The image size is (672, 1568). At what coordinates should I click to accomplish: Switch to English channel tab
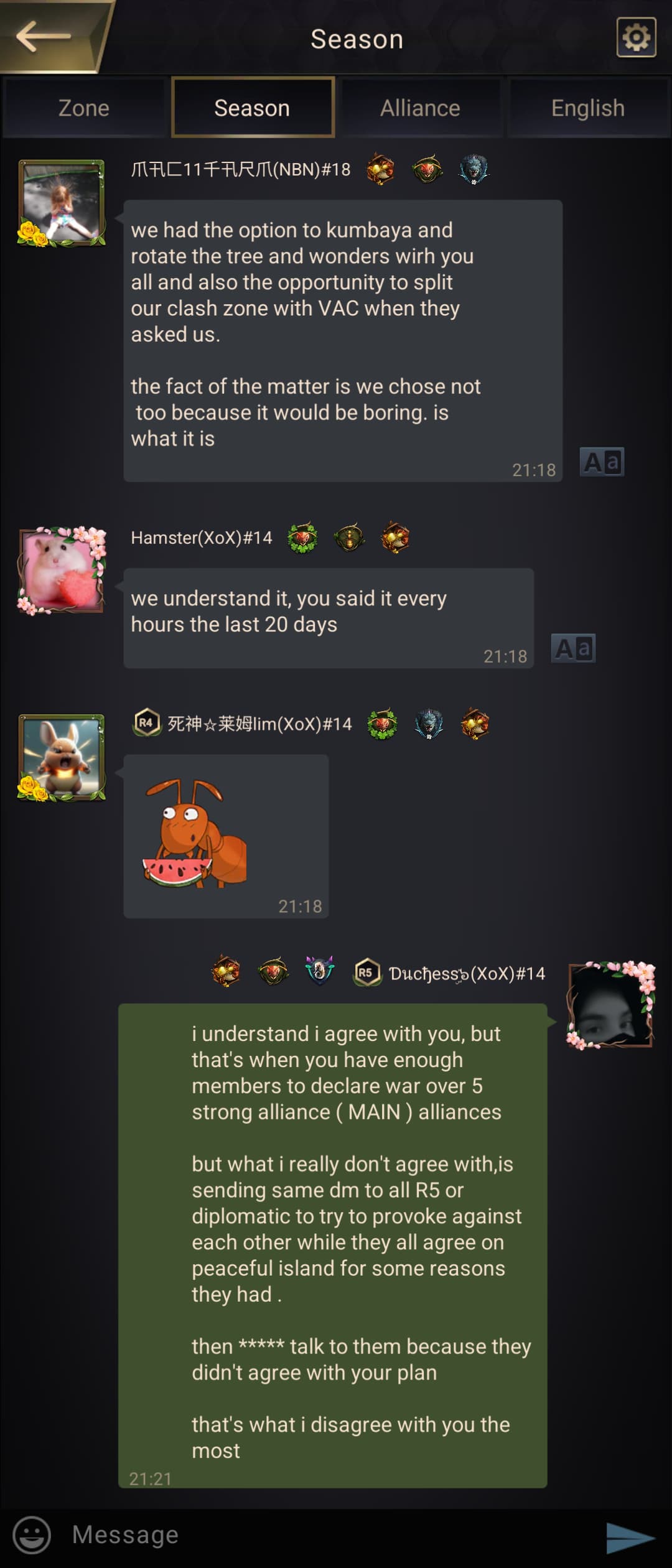(588, 108)
